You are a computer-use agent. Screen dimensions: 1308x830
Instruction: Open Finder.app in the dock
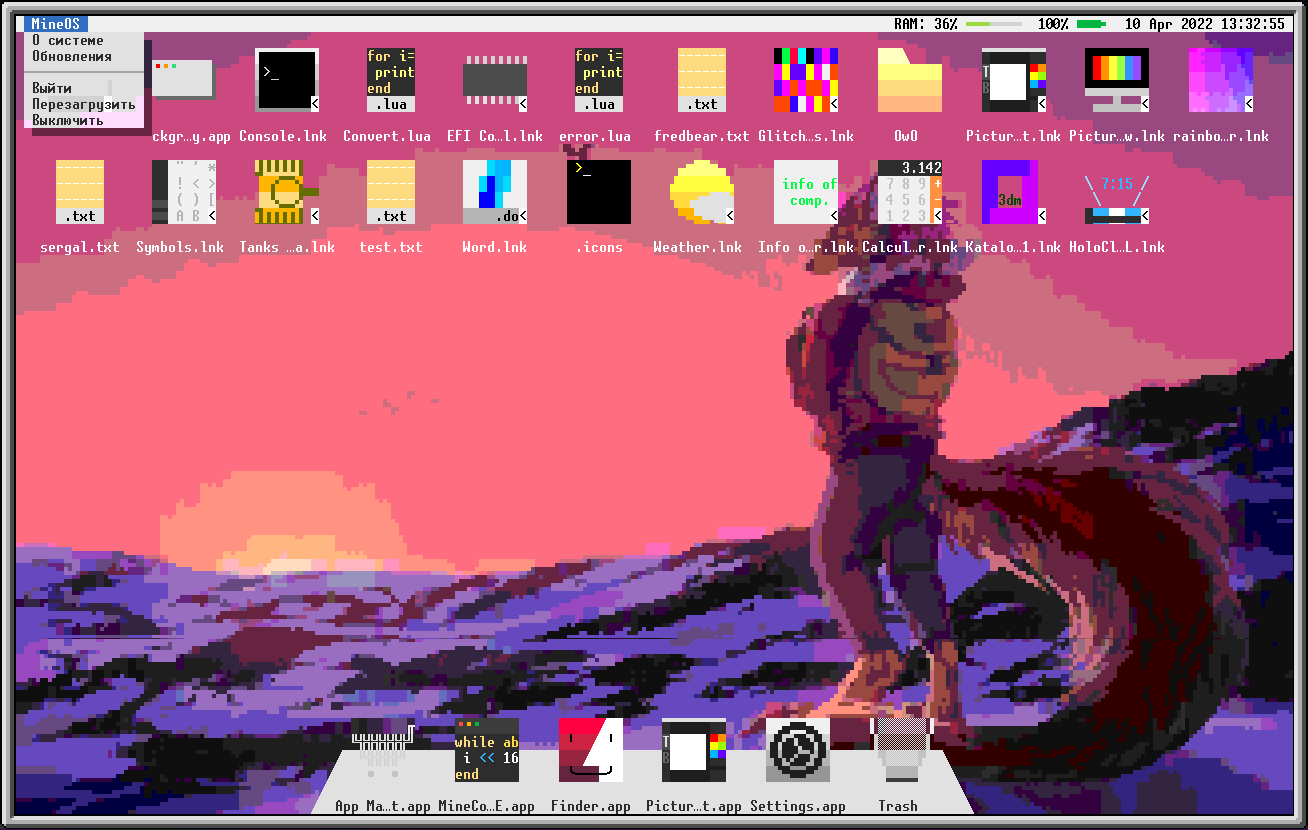591,750
